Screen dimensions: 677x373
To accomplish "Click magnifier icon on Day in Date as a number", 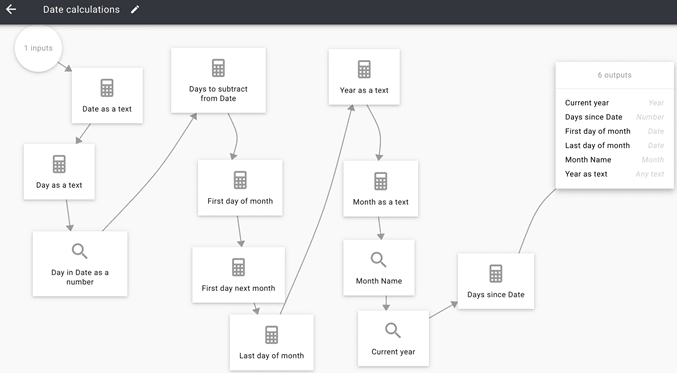I will tap(79, 251).
